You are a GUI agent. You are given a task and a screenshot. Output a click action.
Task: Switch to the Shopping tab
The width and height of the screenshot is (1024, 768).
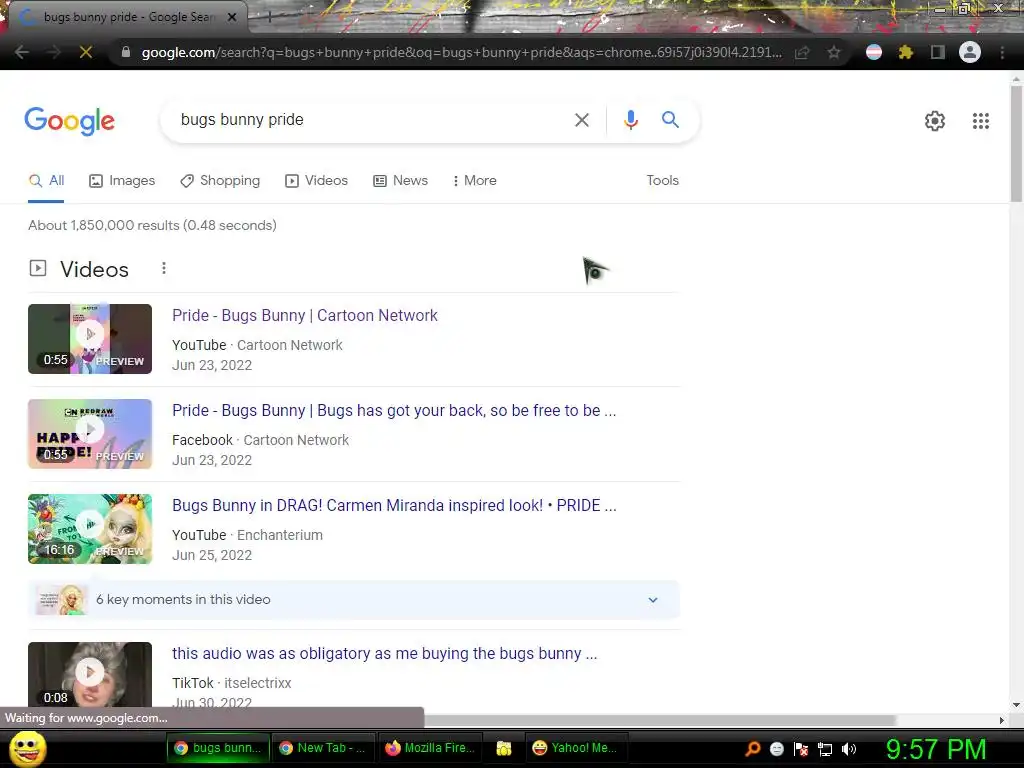[x=220, y=181]
